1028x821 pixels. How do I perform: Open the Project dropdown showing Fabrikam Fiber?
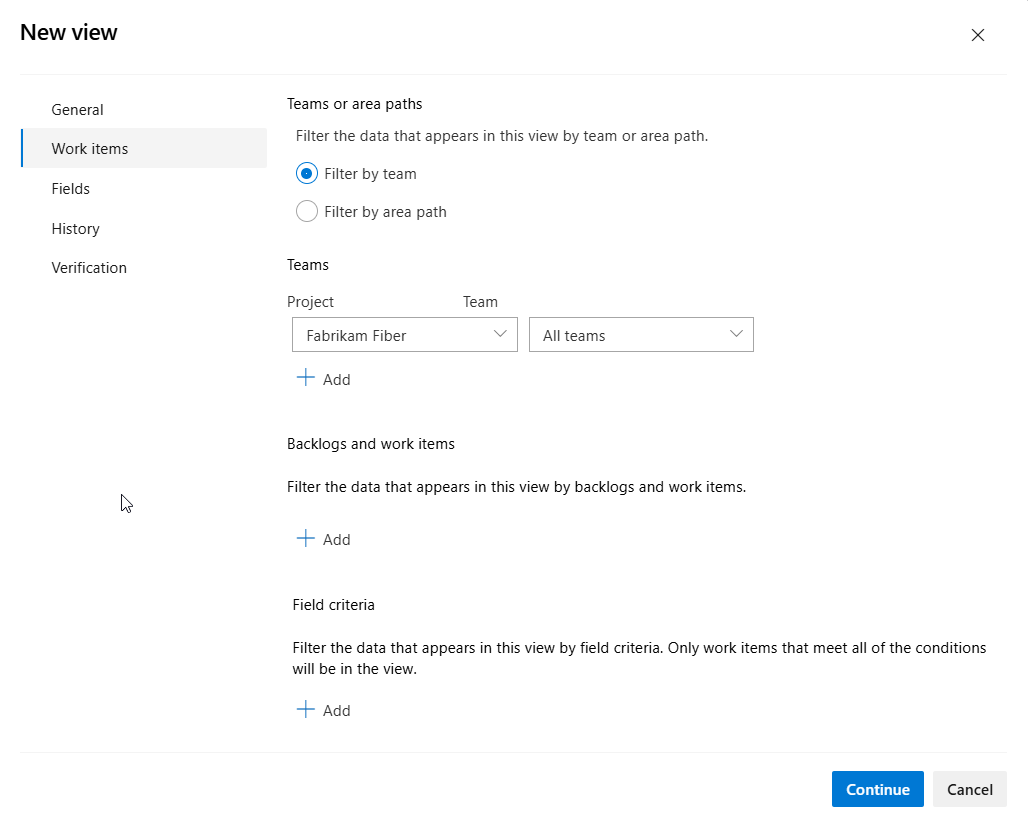(x=404, y=334)
